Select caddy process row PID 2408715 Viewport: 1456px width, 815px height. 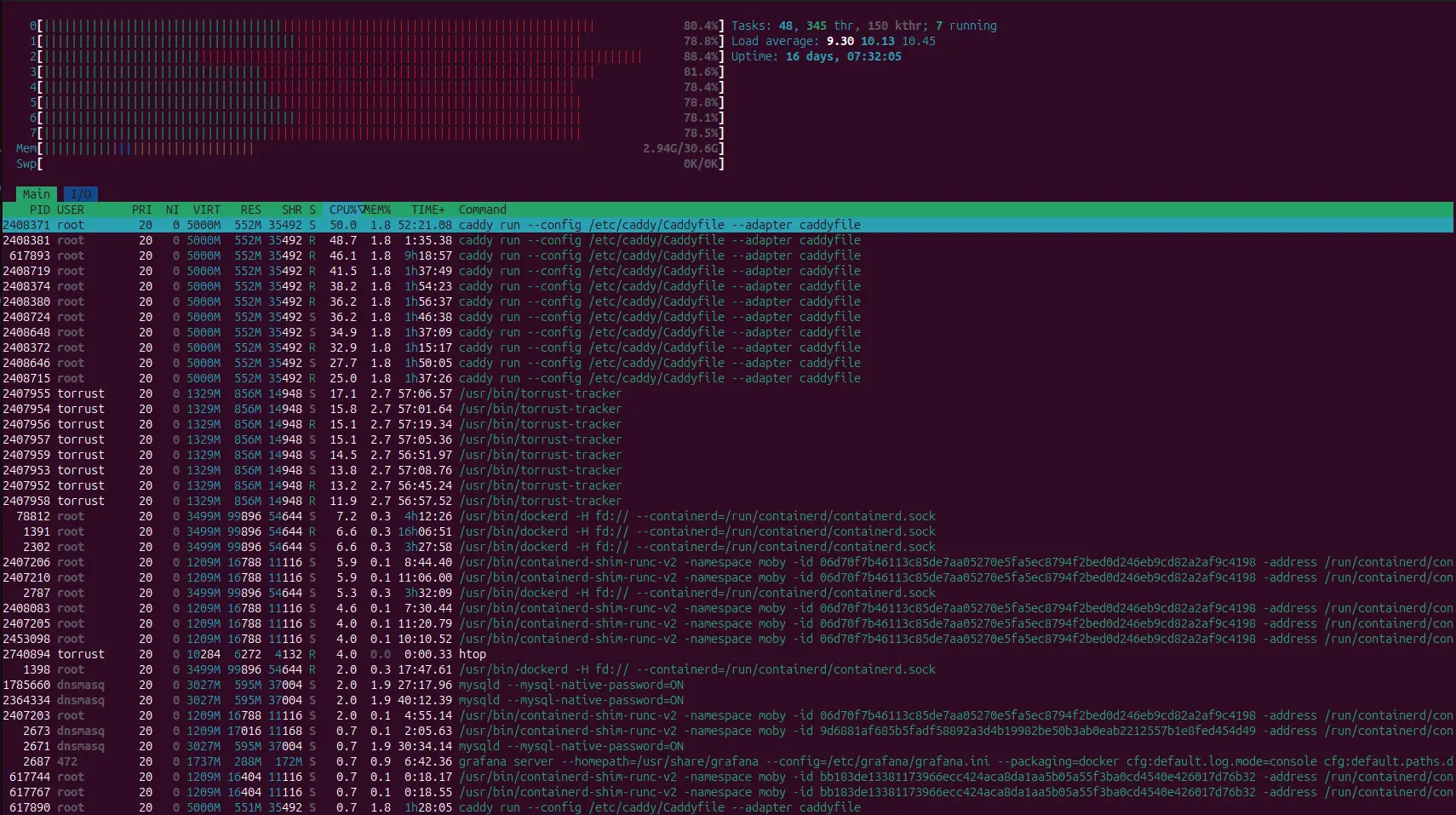pyautogui.click(x=728, y=378)
